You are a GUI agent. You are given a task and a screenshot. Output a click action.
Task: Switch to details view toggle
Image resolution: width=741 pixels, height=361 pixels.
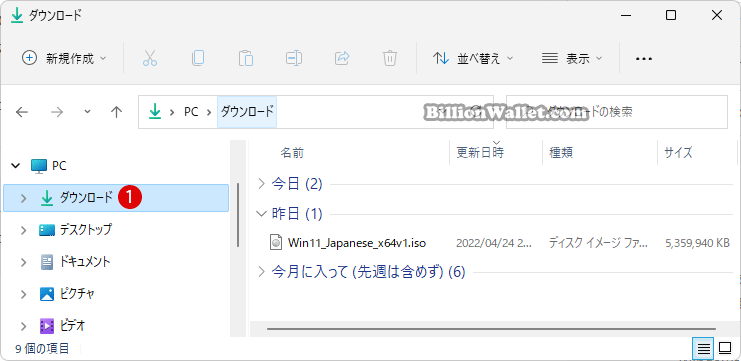tap(703, 349)
